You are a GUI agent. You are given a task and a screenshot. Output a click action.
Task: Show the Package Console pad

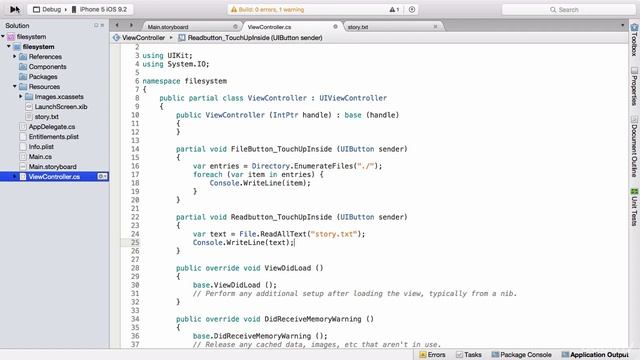(x=521, y=355)
